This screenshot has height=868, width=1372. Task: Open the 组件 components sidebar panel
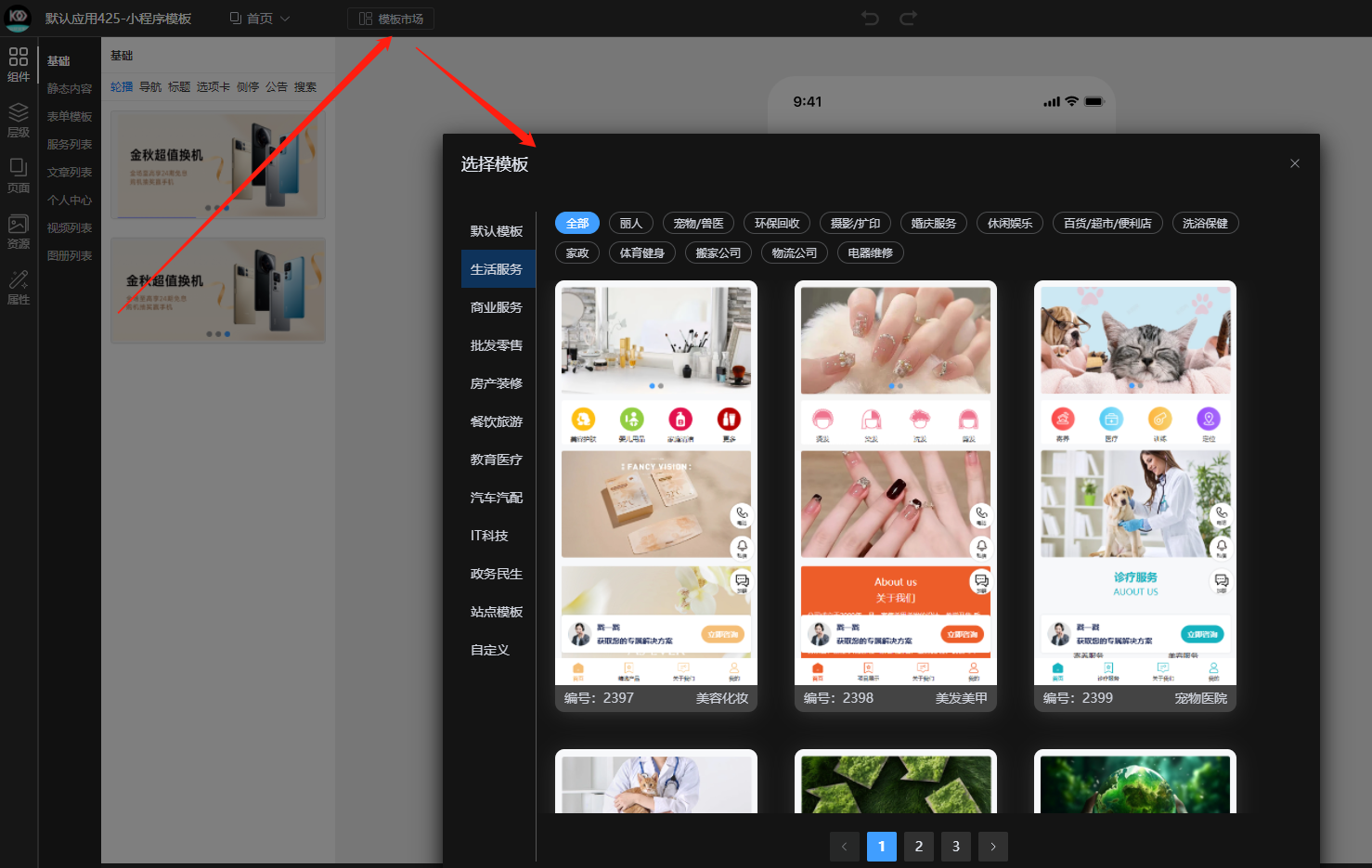pos(19,64)
